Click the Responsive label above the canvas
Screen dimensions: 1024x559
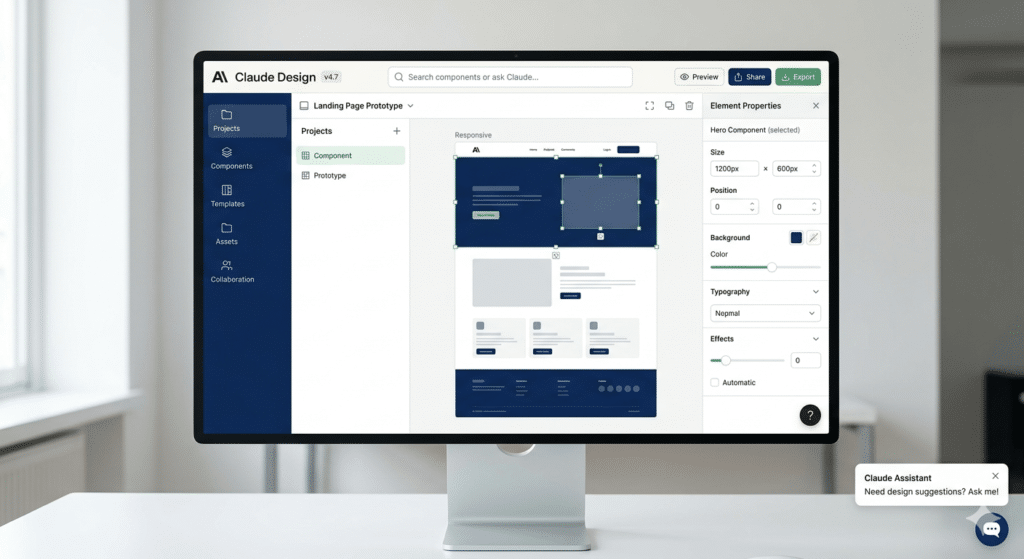pyautogui.click(x=473, y=135)
